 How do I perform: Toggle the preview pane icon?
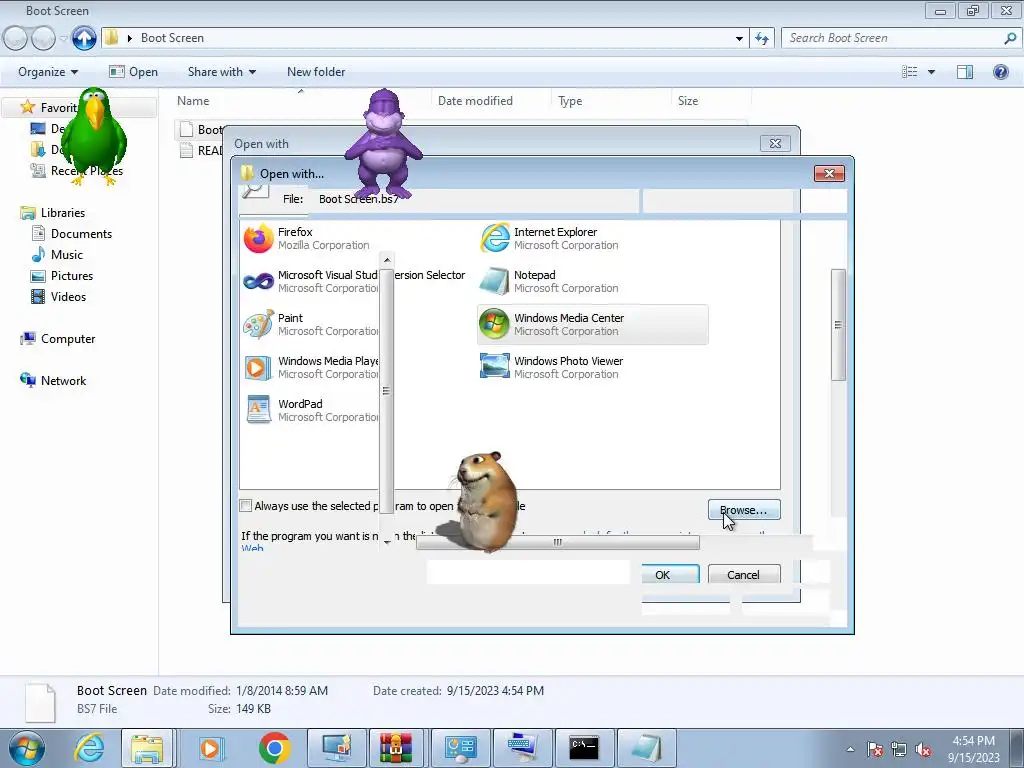tap(965, 72)
